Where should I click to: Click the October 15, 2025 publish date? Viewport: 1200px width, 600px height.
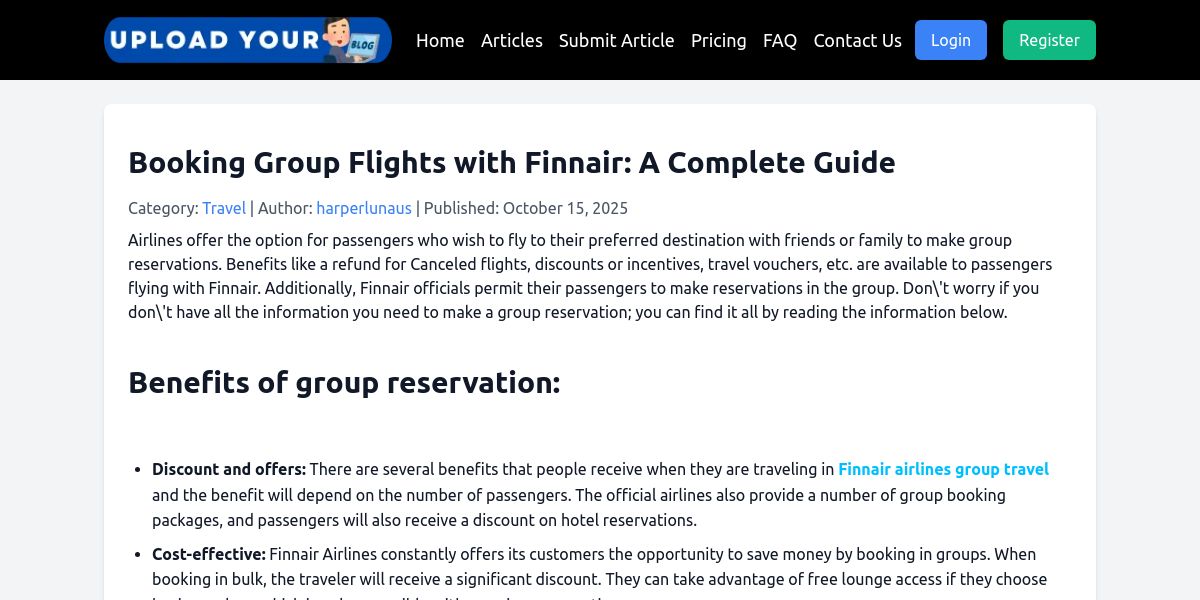[565, 208]
